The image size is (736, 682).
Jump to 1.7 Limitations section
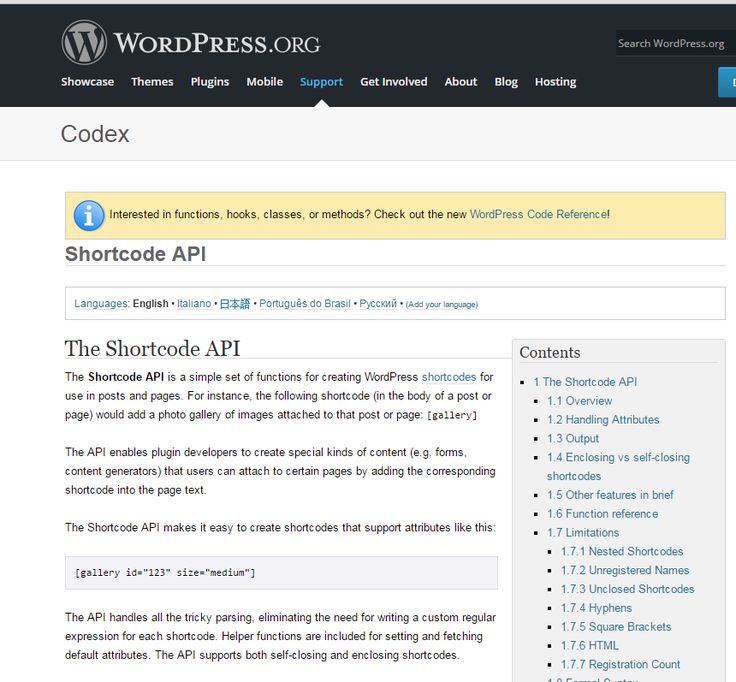coord(583,533)
